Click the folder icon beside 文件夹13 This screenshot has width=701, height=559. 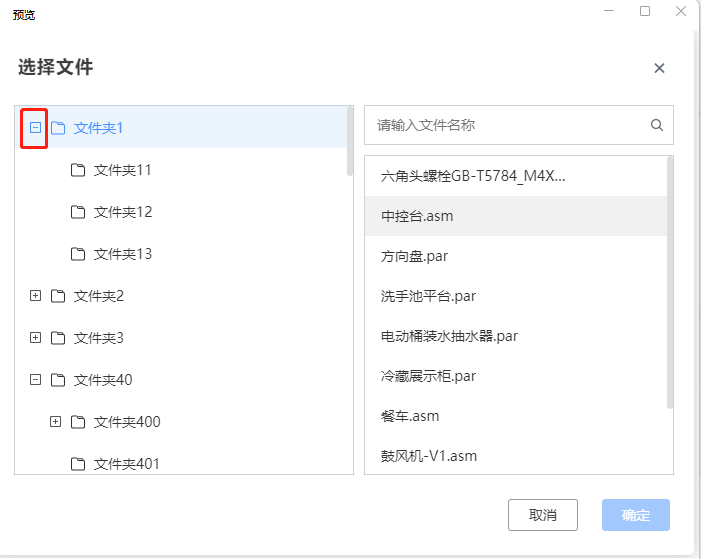click(x=78, y=254)
